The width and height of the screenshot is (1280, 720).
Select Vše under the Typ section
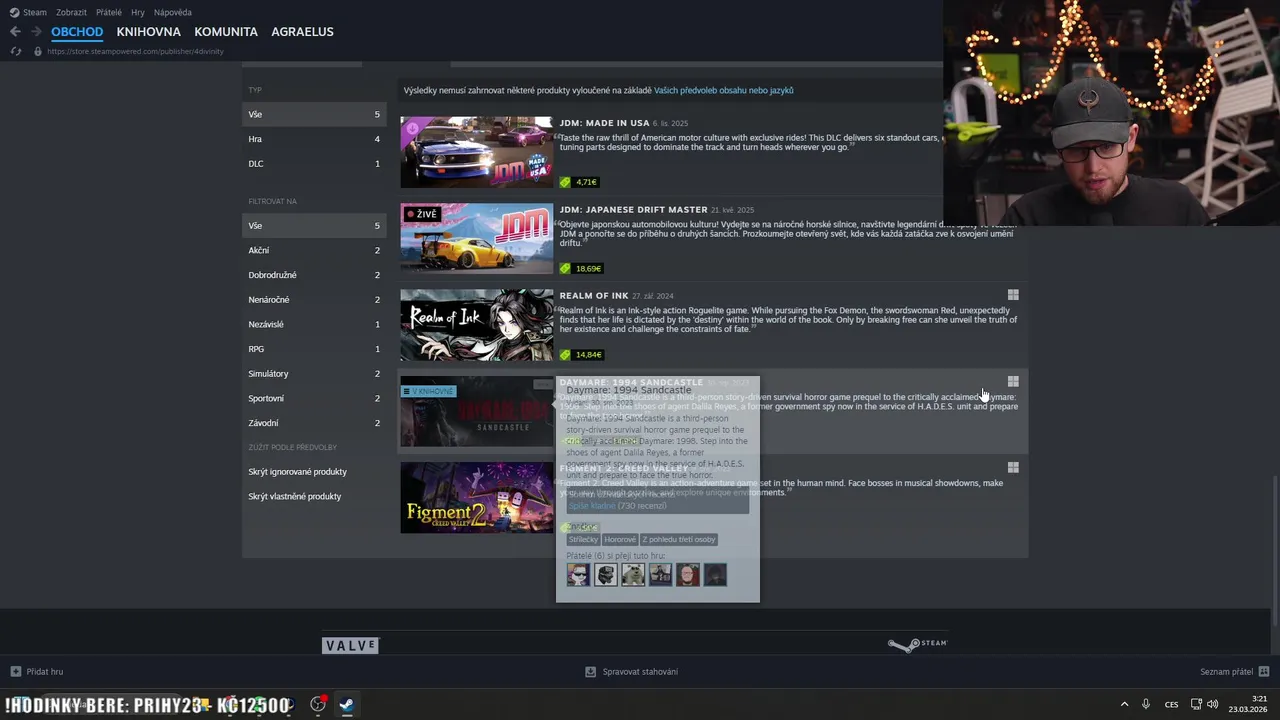point(313,114)
